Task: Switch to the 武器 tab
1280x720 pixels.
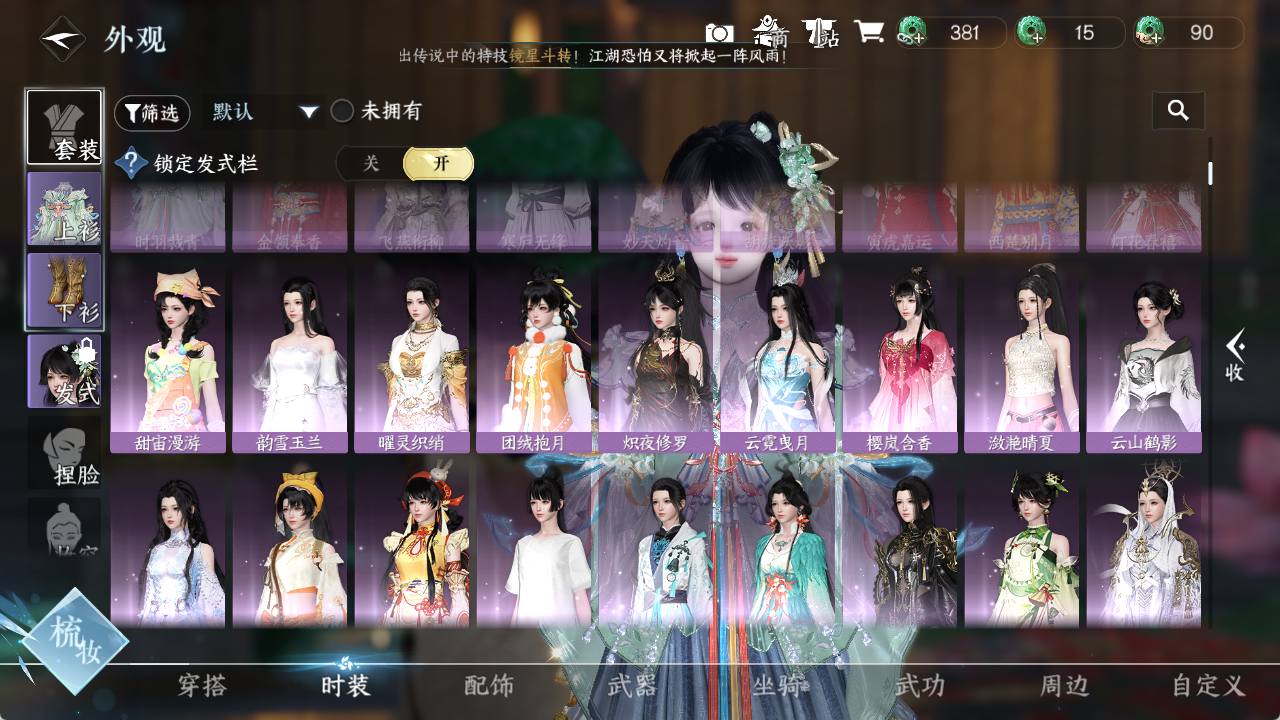Action: tap(632, 685)
